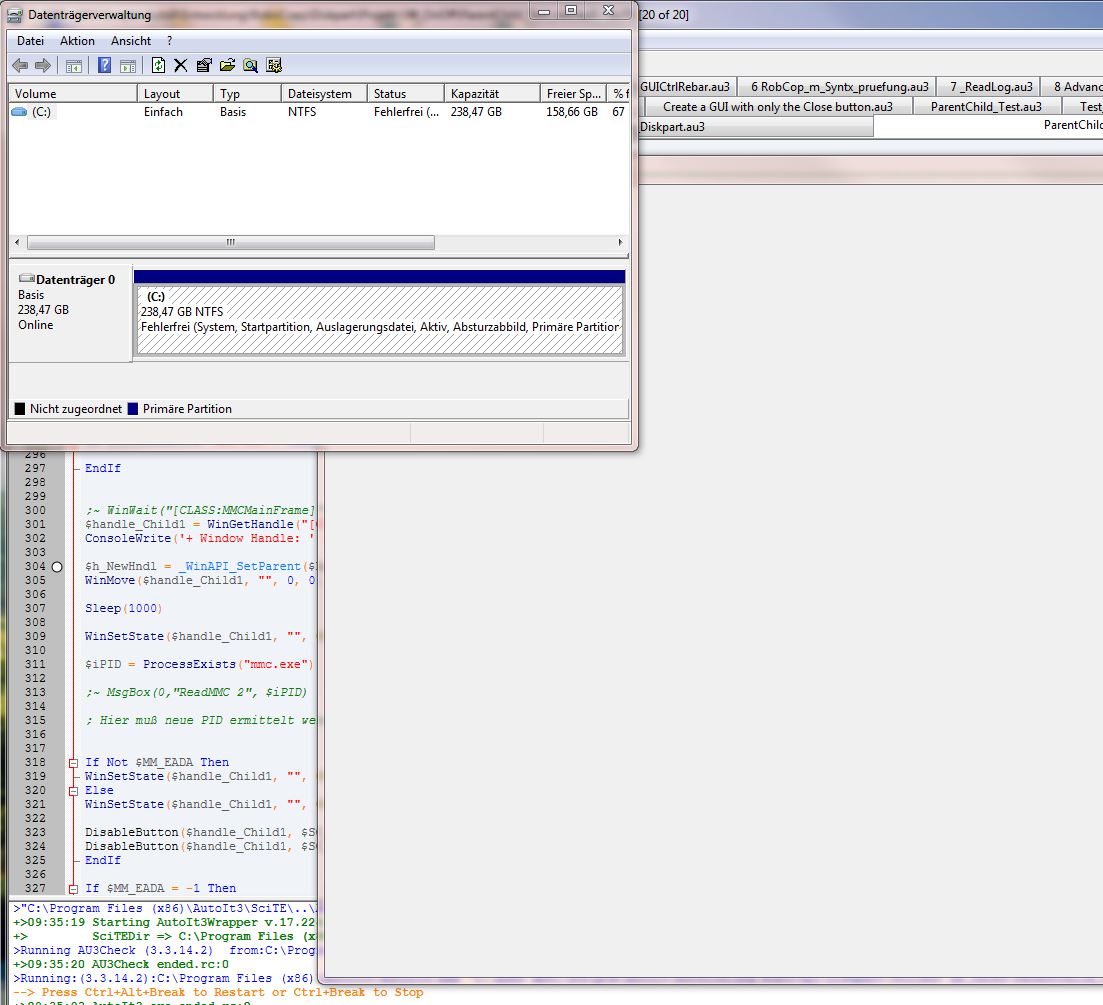Click the magnifier search toolbar icon
The height and width of the screenshot is (1005, 1103).
pos(250,66)
